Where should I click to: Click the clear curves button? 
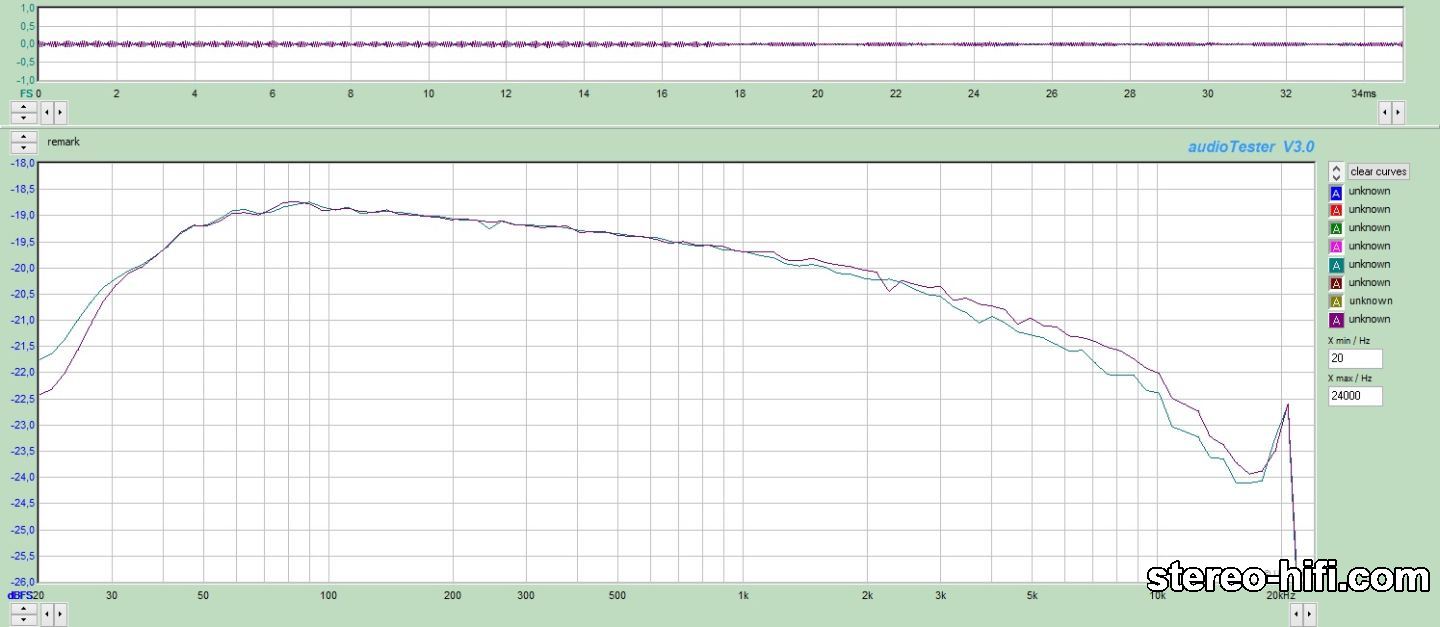1378,172
